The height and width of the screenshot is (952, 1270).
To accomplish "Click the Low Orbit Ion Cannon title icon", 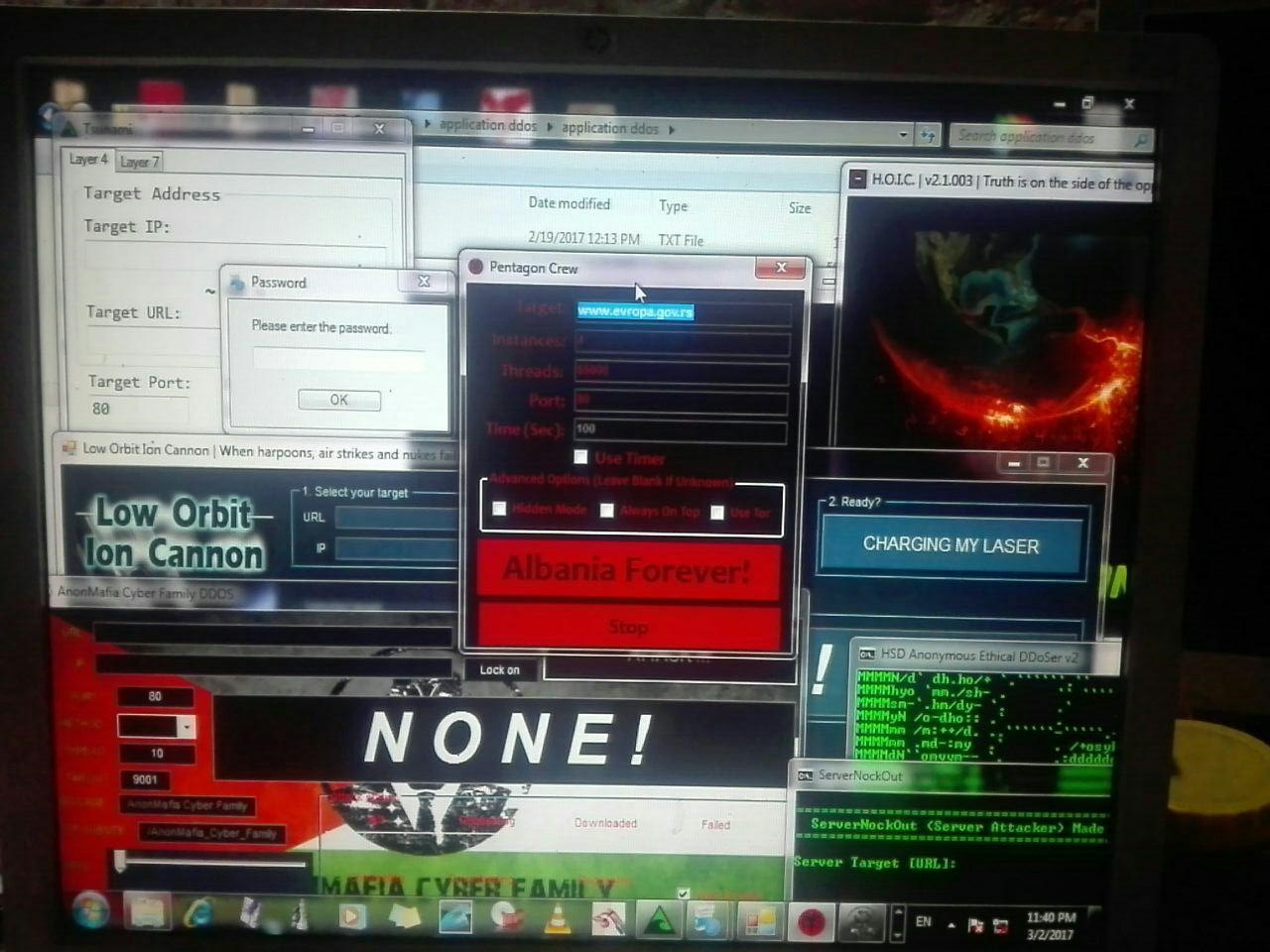I will click(69, 448).
